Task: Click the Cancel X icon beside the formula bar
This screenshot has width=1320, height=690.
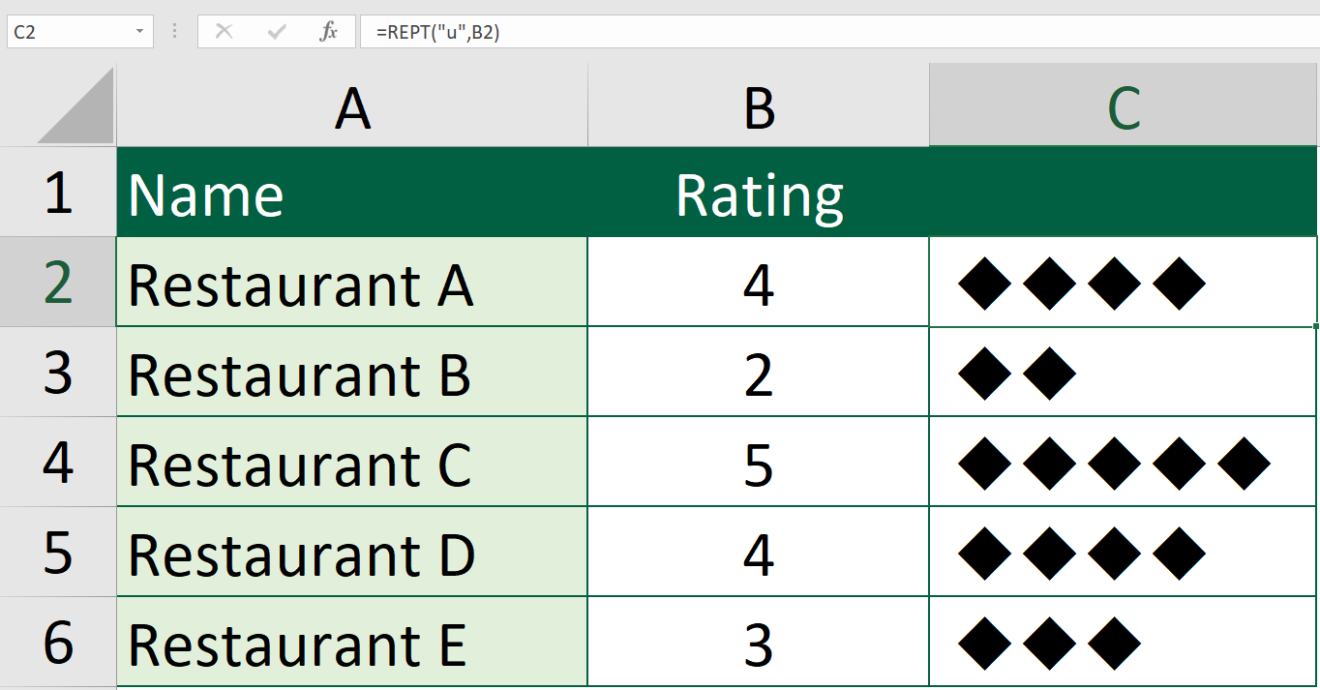Action: [x=224, y=30]
